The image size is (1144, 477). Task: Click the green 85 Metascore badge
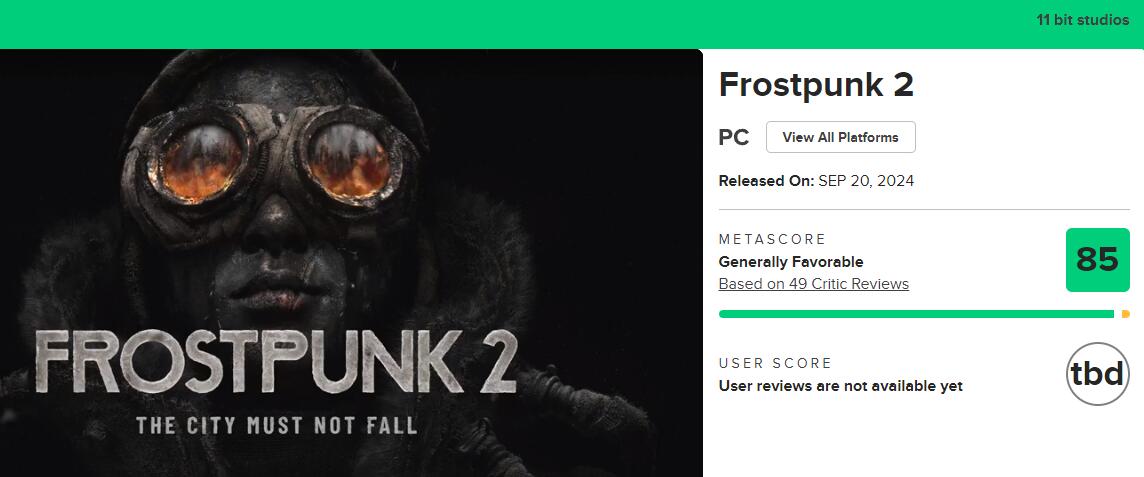1097,260
